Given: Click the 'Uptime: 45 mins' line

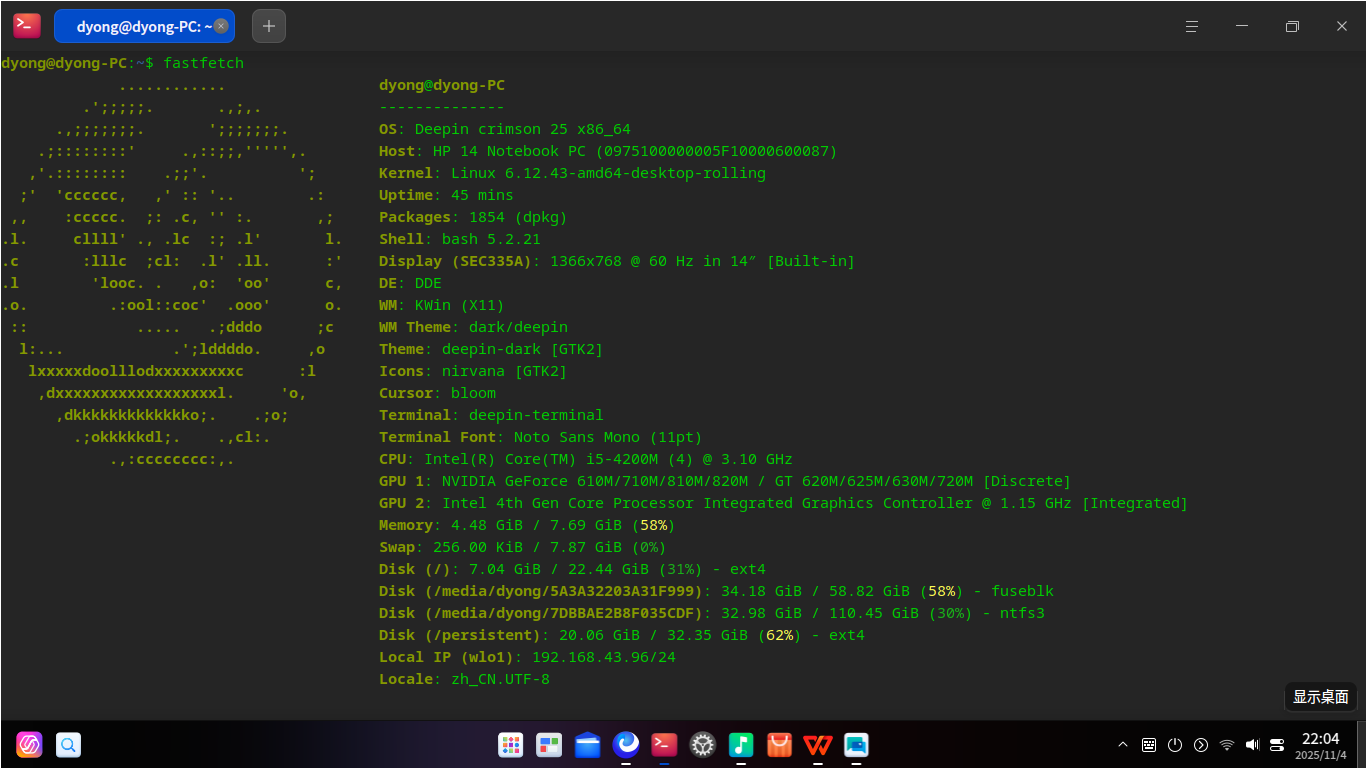Looking at the screenshot, I should pyautogui.click(x=446, y=195).
